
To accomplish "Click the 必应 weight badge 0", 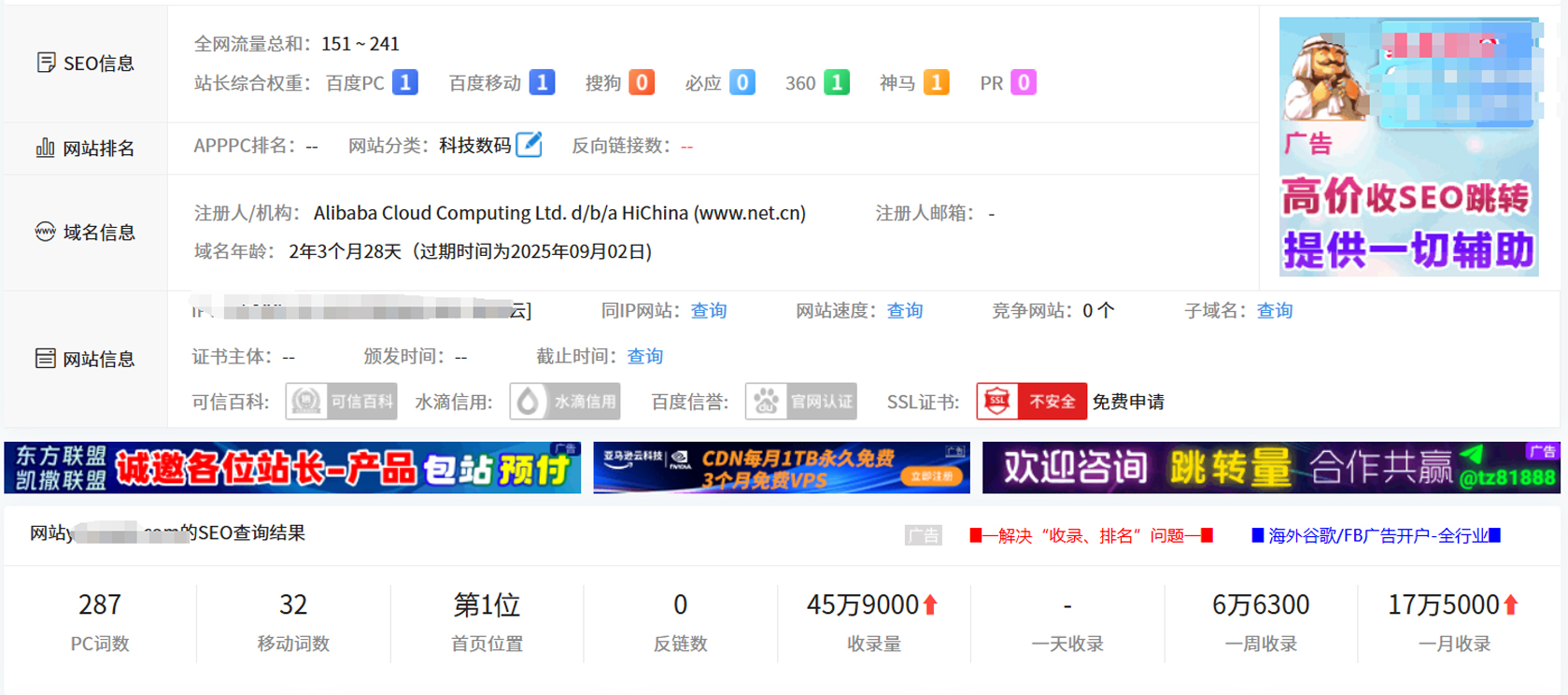I will [x=742, y=82].
